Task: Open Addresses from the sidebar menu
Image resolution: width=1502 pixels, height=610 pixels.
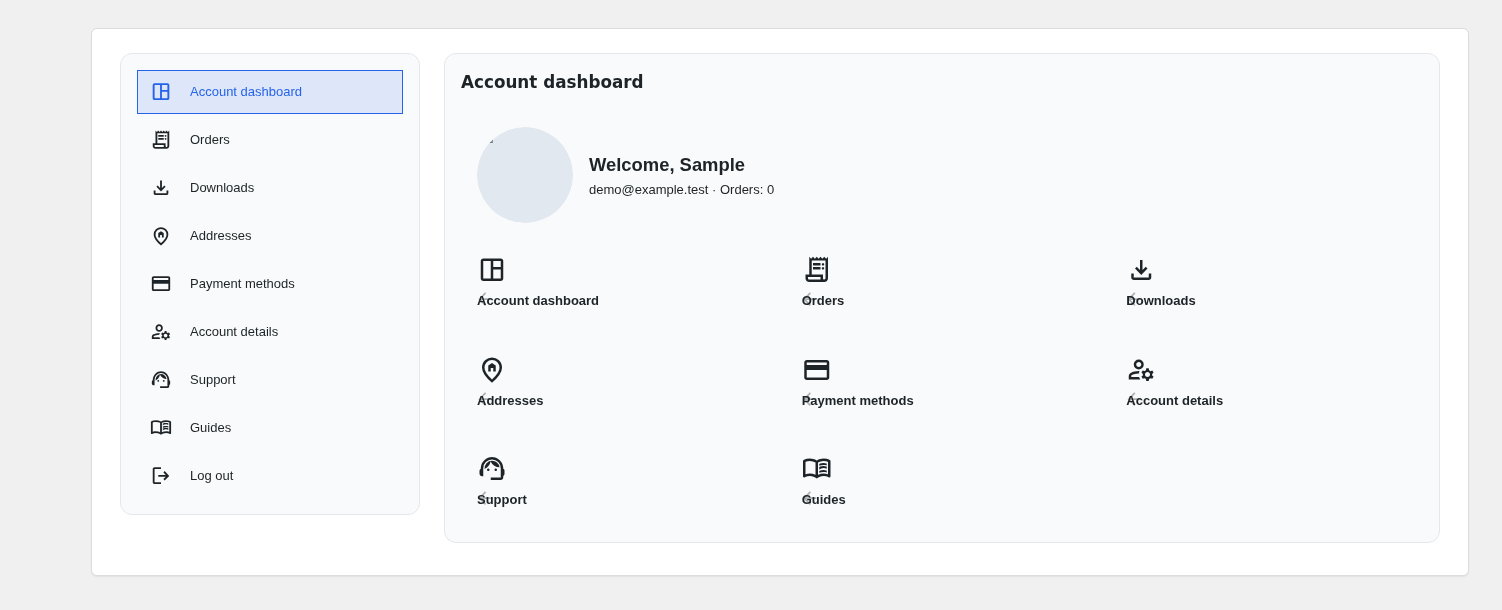Action: click(x=270, y=236)
